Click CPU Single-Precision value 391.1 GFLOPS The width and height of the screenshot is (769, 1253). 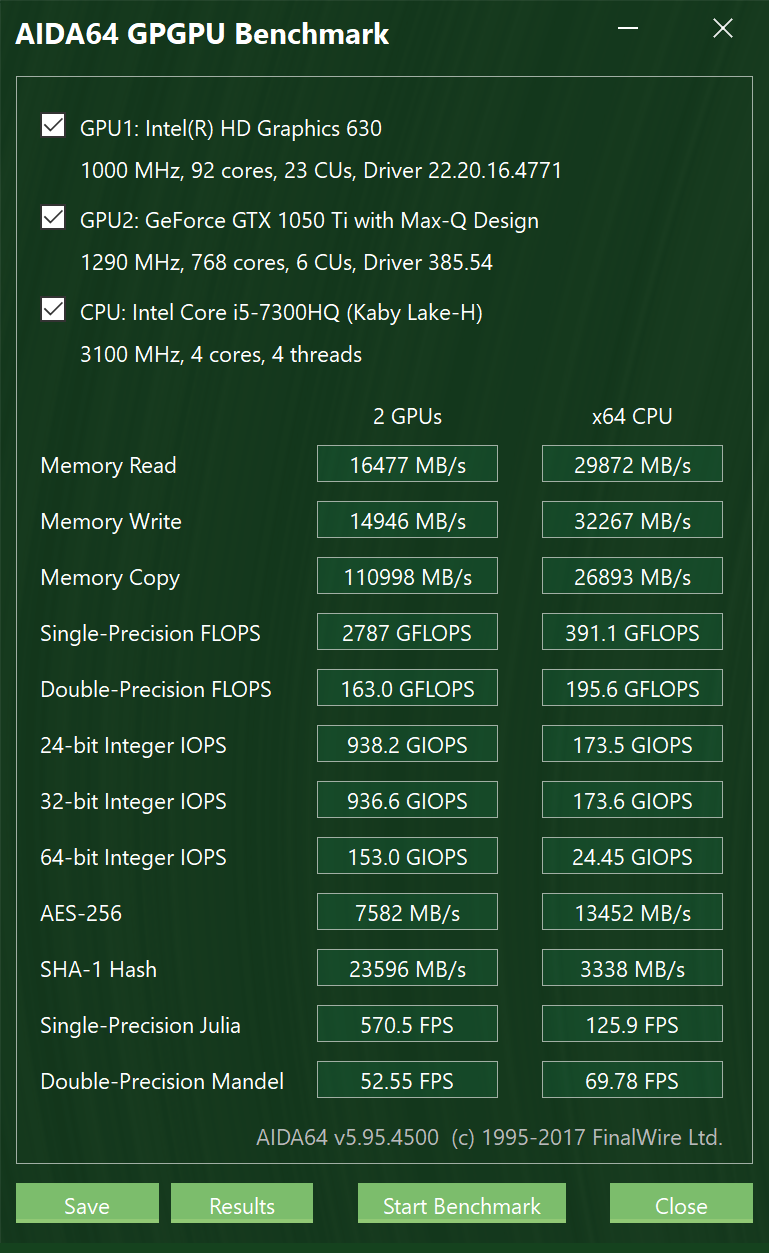(632, 633)
